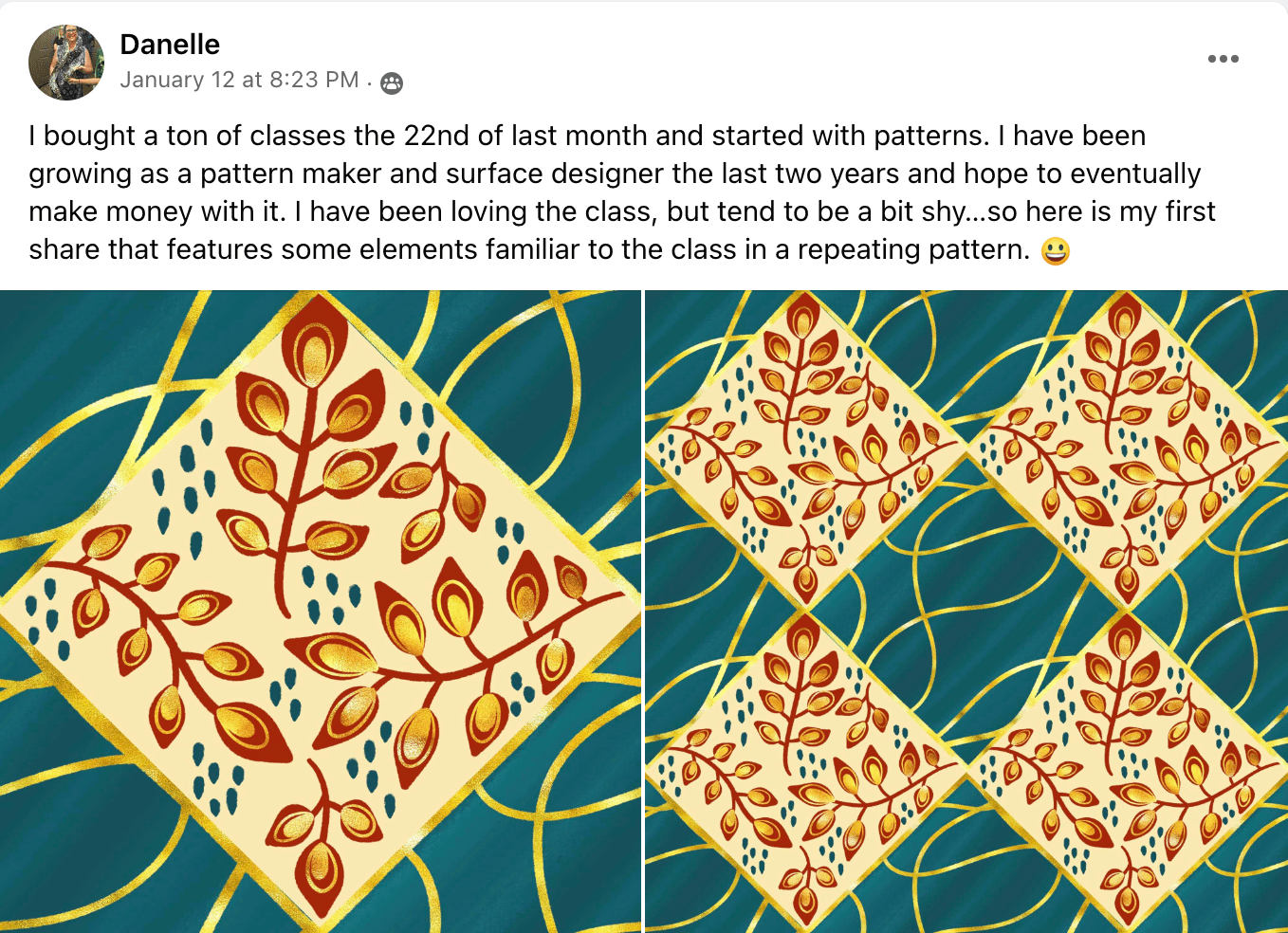Viewport: 1288px width, 933px height.
Task: Click the name Danelle on the post
Action: click(170, 45)
